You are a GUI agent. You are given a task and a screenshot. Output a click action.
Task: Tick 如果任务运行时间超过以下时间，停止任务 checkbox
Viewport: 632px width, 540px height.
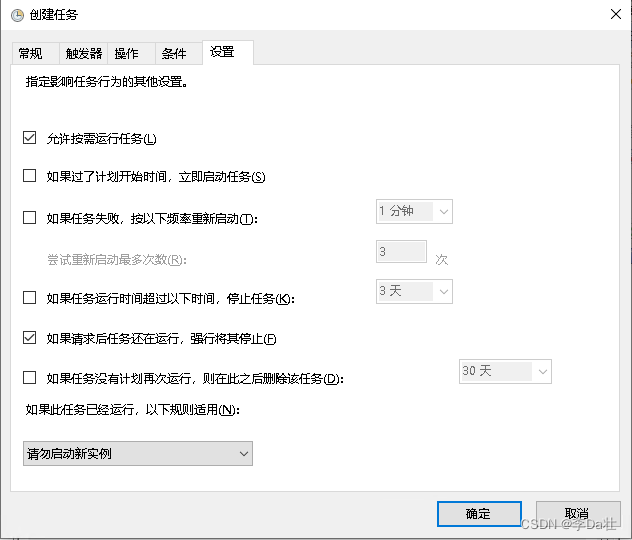tap(29, 298)
